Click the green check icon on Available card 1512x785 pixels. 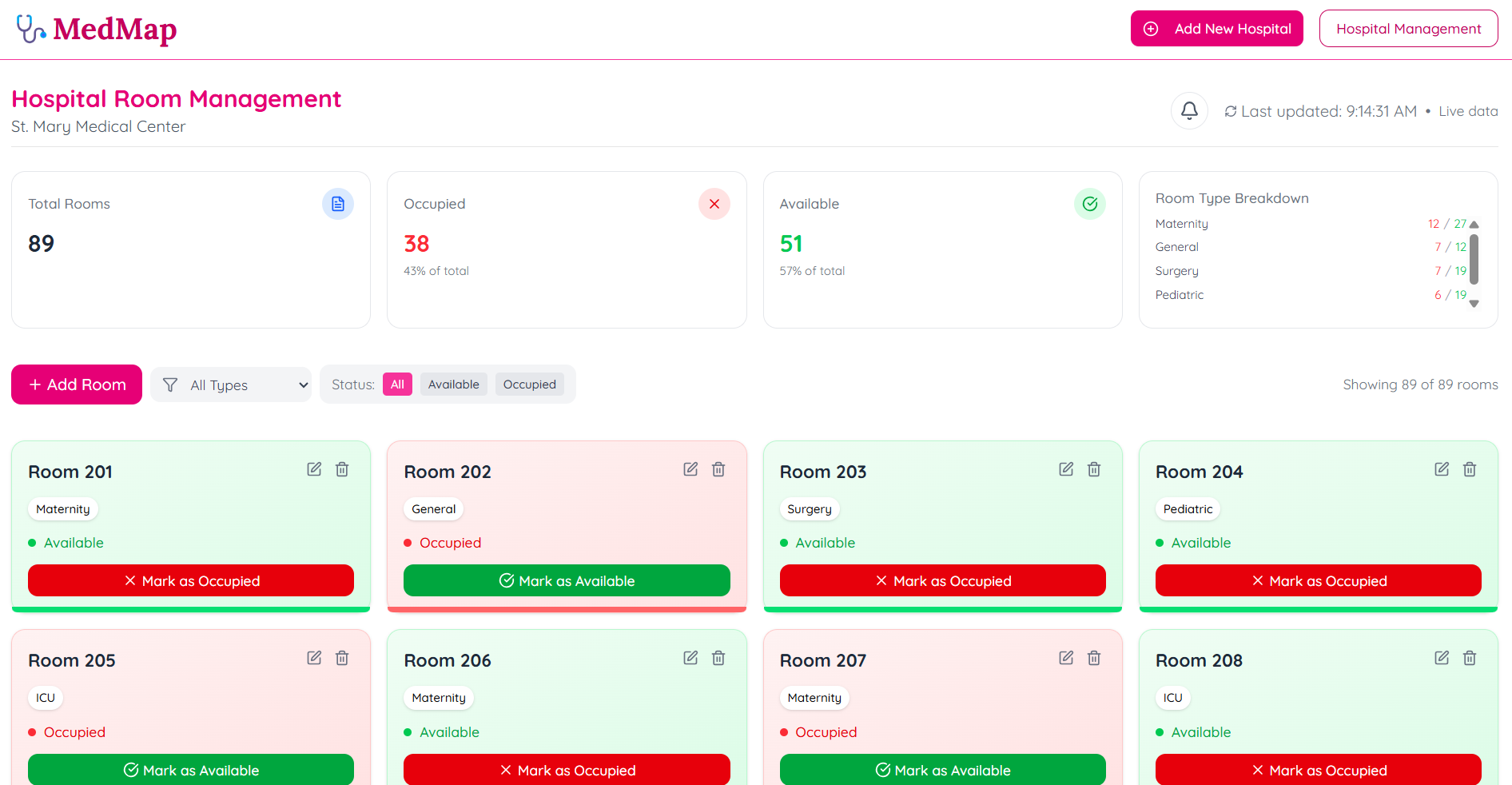point(1090,204)
